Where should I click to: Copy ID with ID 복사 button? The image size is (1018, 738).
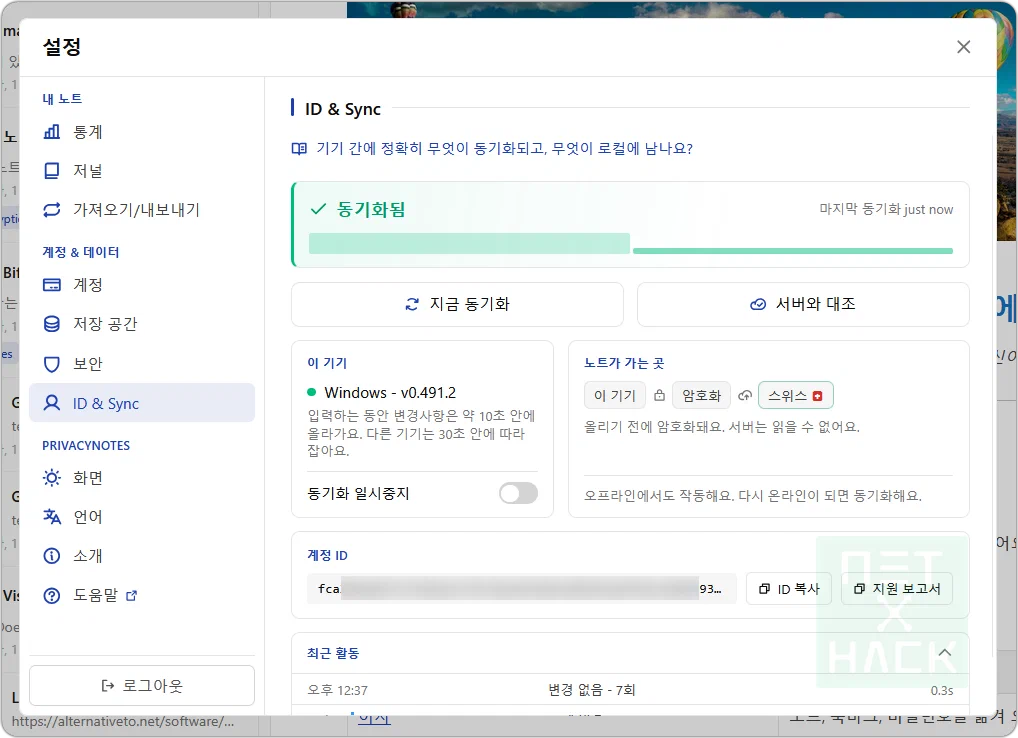tap(789, 589)
